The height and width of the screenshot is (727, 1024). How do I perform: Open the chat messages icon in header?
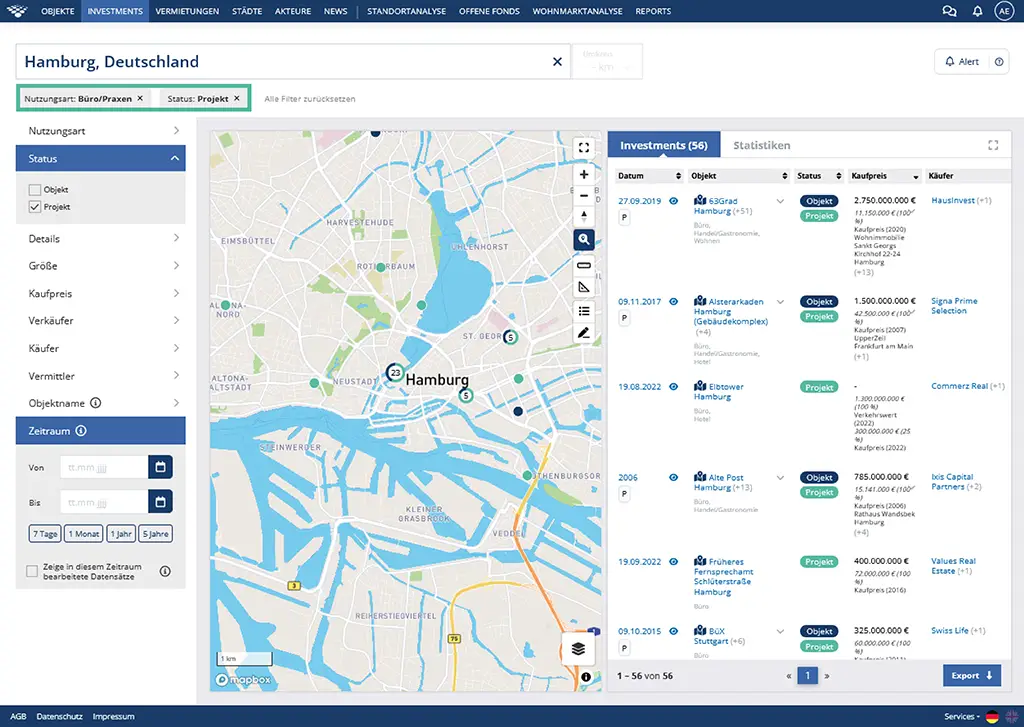click(x=949, y=11)
